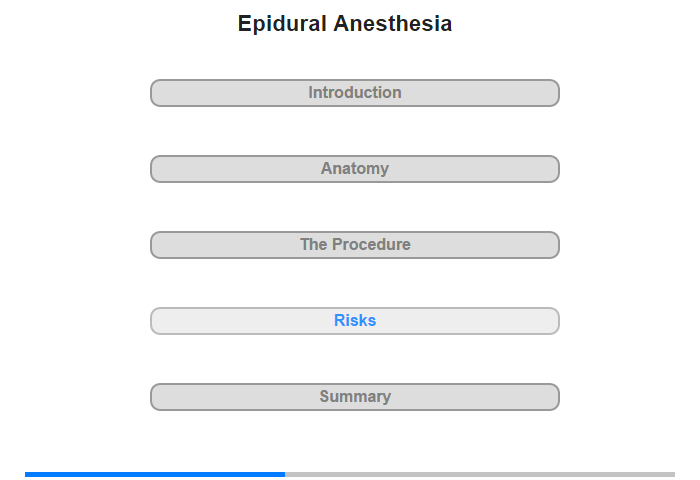This screenshot has height=480, width=700.
Task: Choose the Summary menu entry
Action: point(355,397)
